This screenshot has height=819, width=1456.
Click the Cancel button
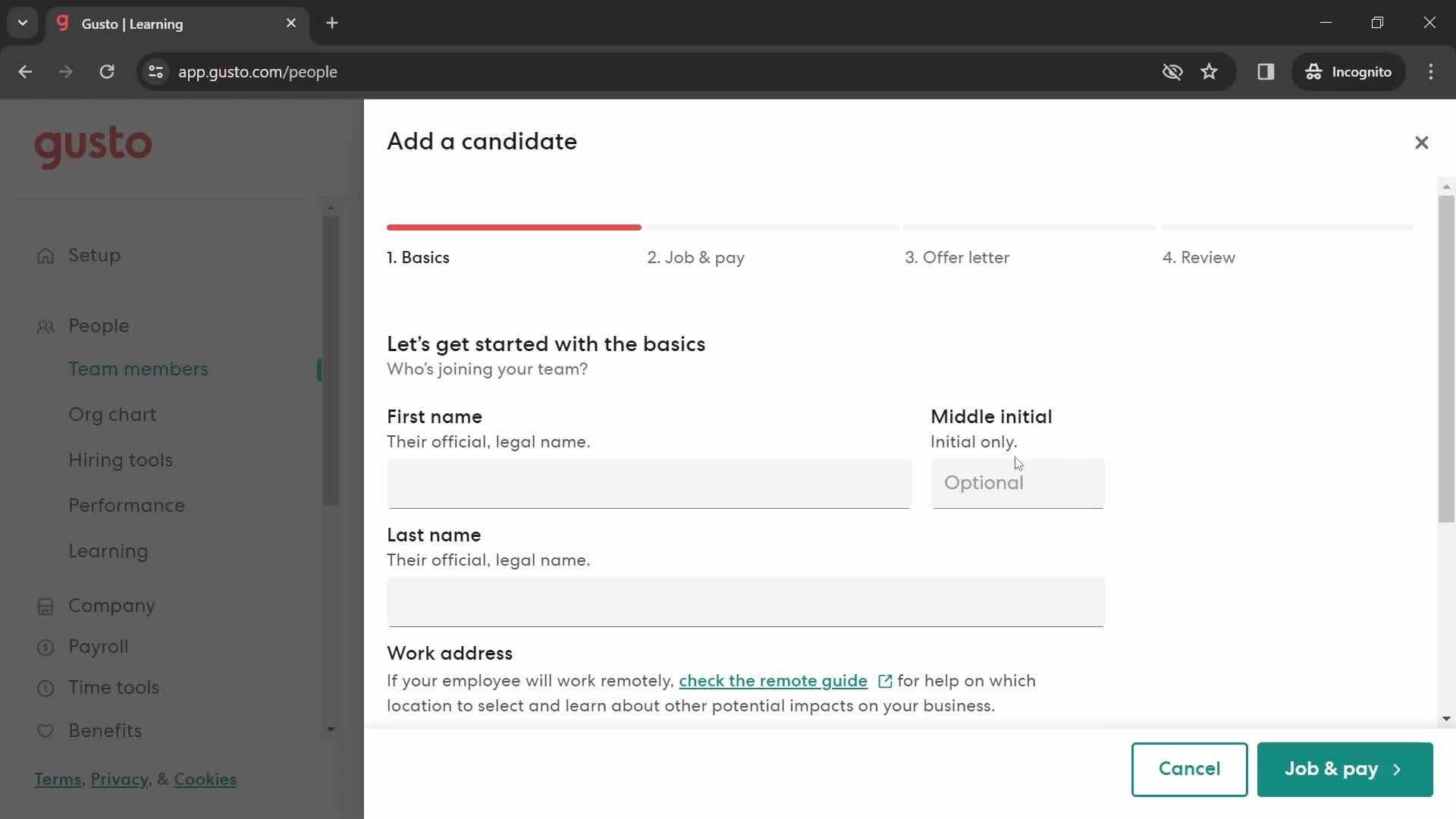pos(1189,768)
